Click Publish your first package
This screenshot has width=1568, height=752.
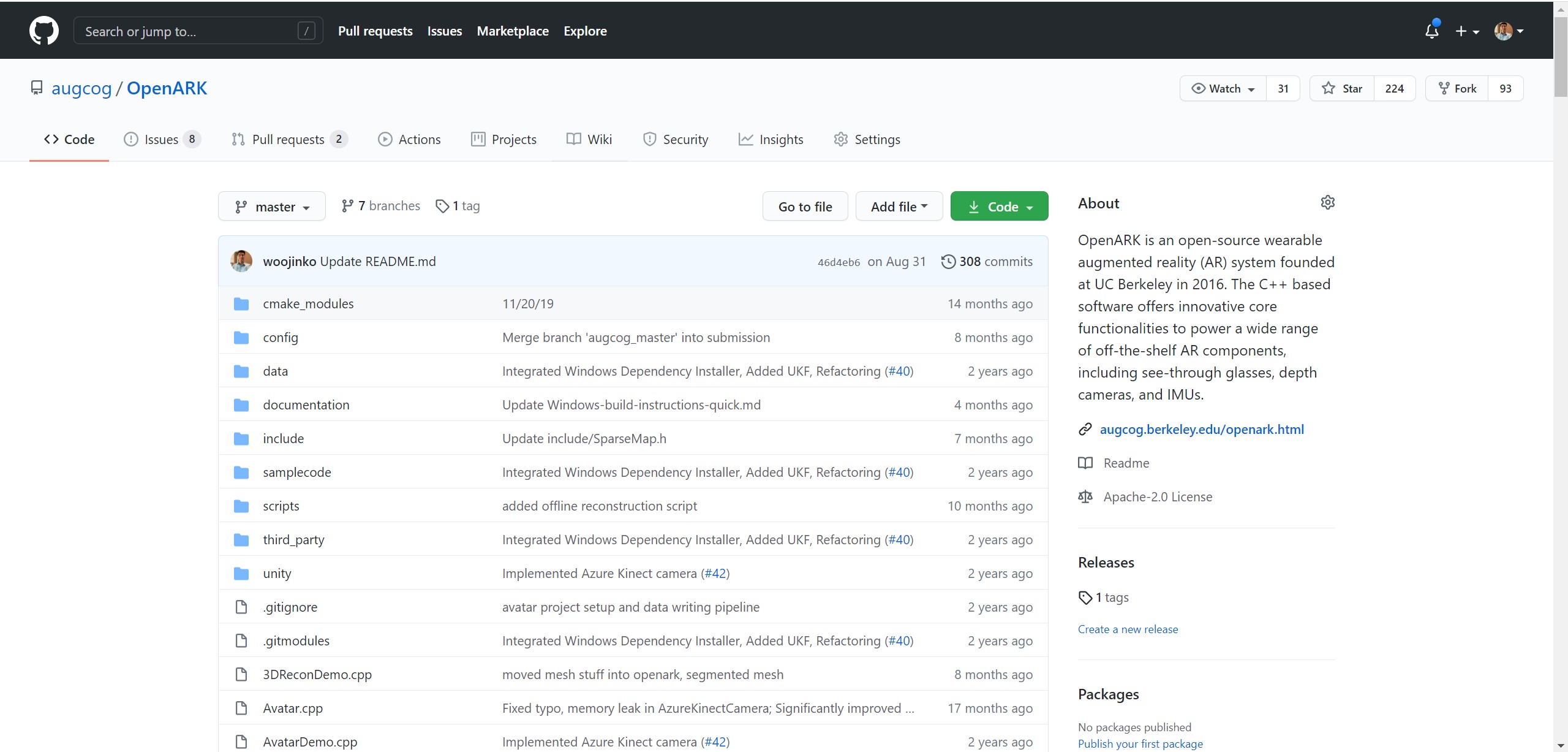tap(1140, 743)
